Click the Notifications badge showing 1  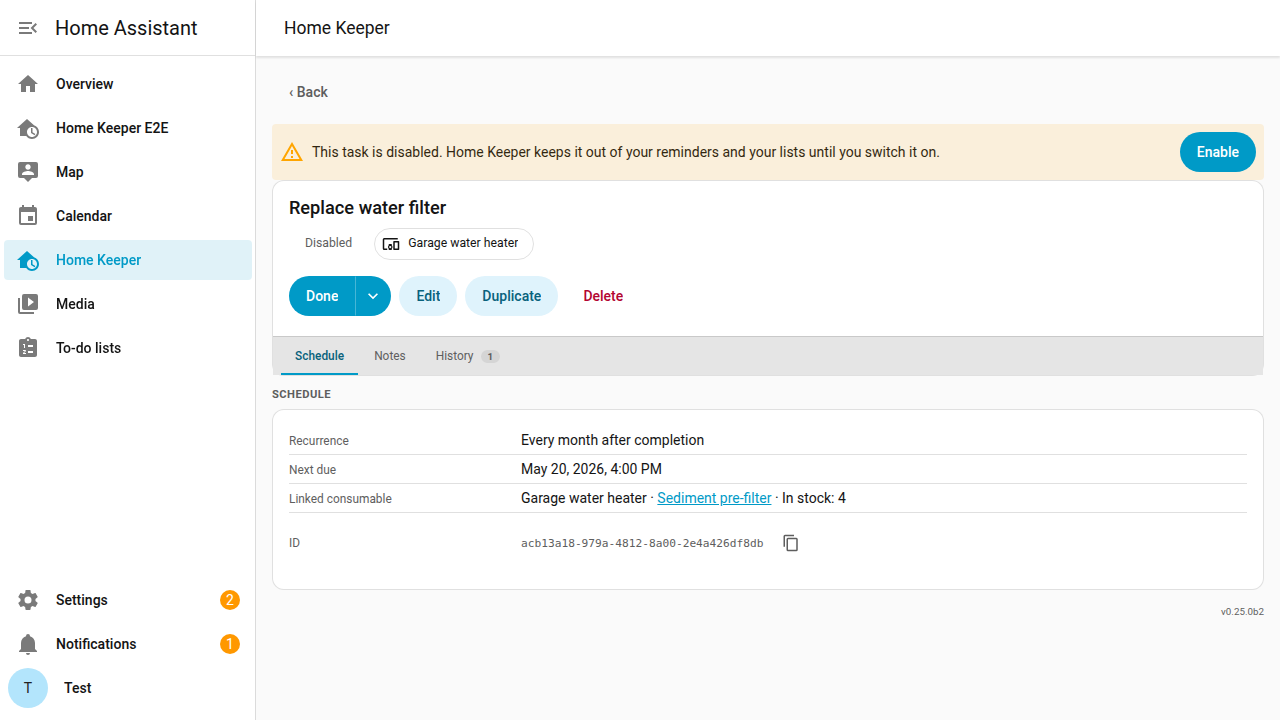pos(230,644)
